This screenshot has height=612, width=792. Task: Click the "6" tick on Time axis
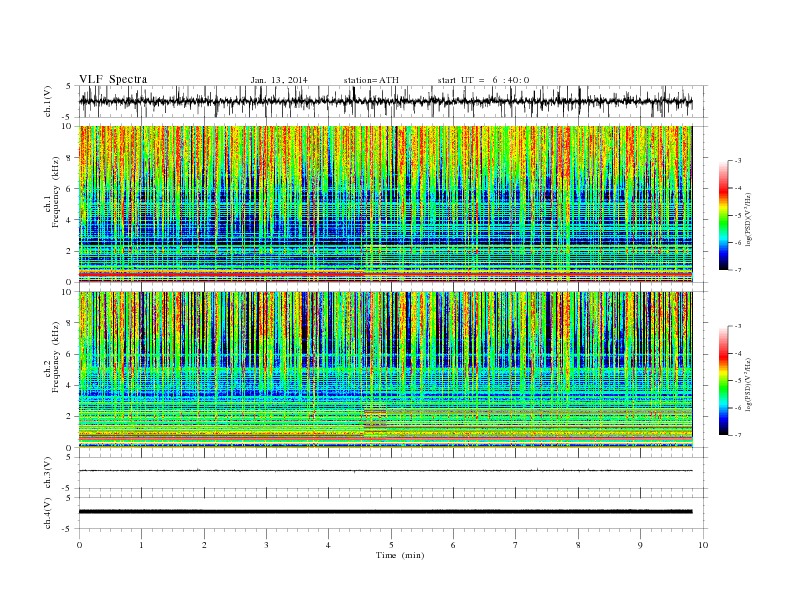tap(454, 545)
